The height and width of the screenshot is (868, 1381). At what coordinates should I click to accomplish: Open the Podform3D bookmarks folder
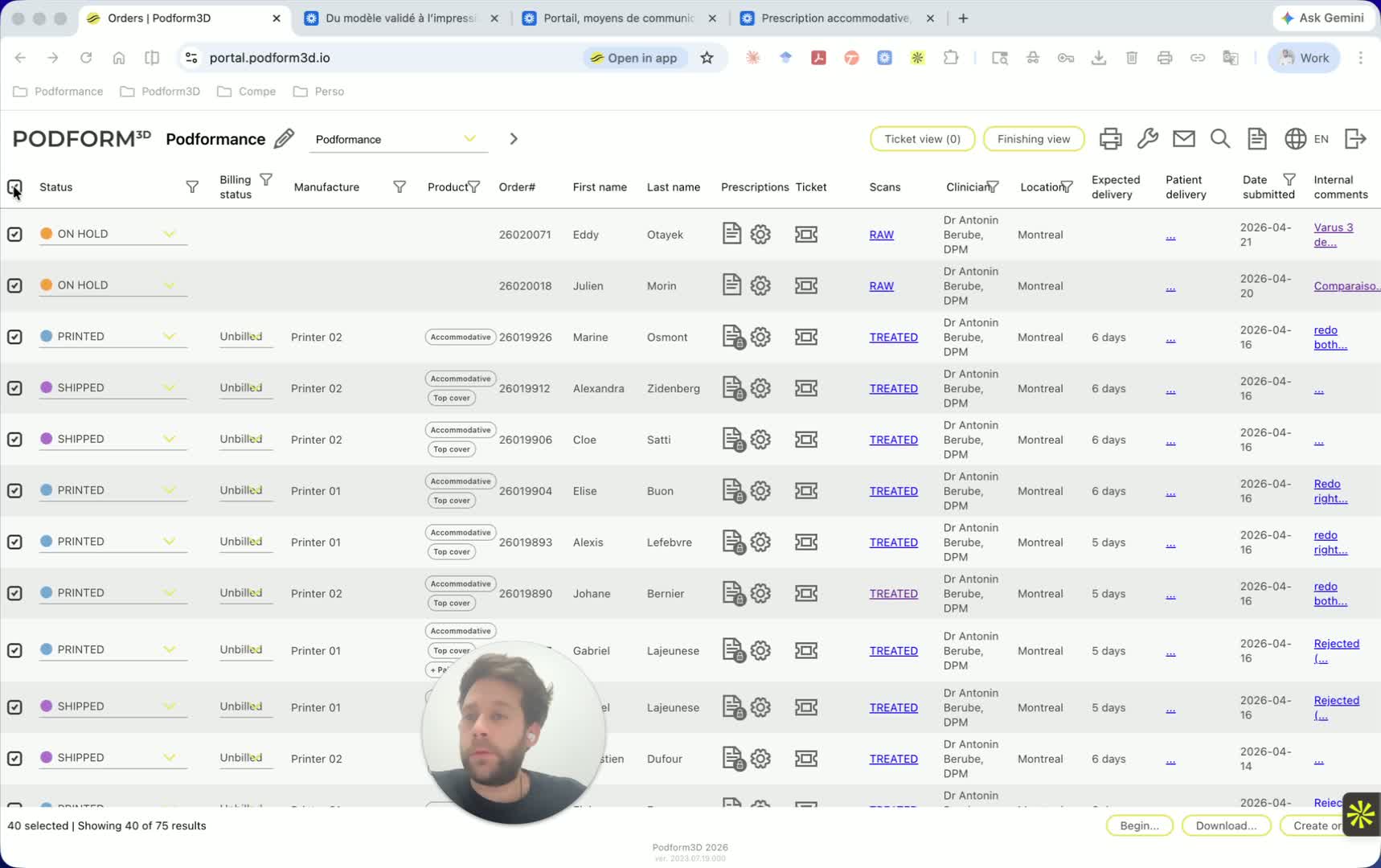(x=160, y=92)
